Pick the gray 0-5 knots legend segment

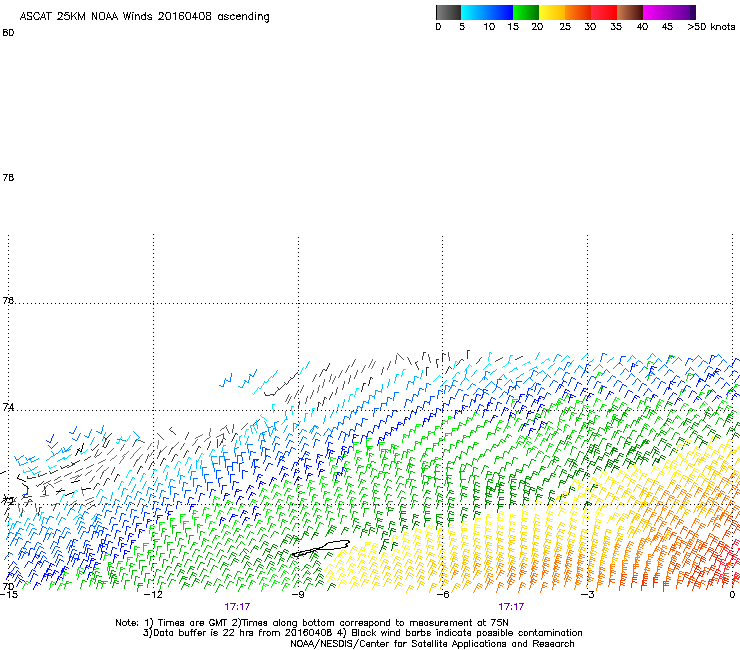448,12
